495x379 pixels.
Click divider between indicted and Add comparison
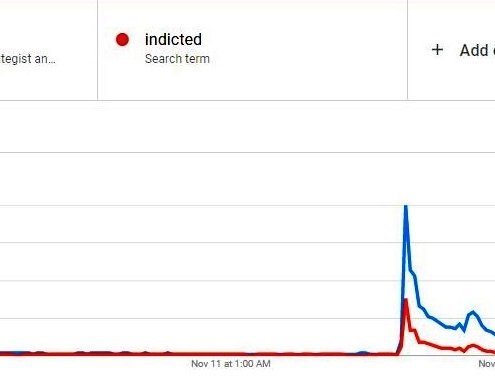(407, 50)
